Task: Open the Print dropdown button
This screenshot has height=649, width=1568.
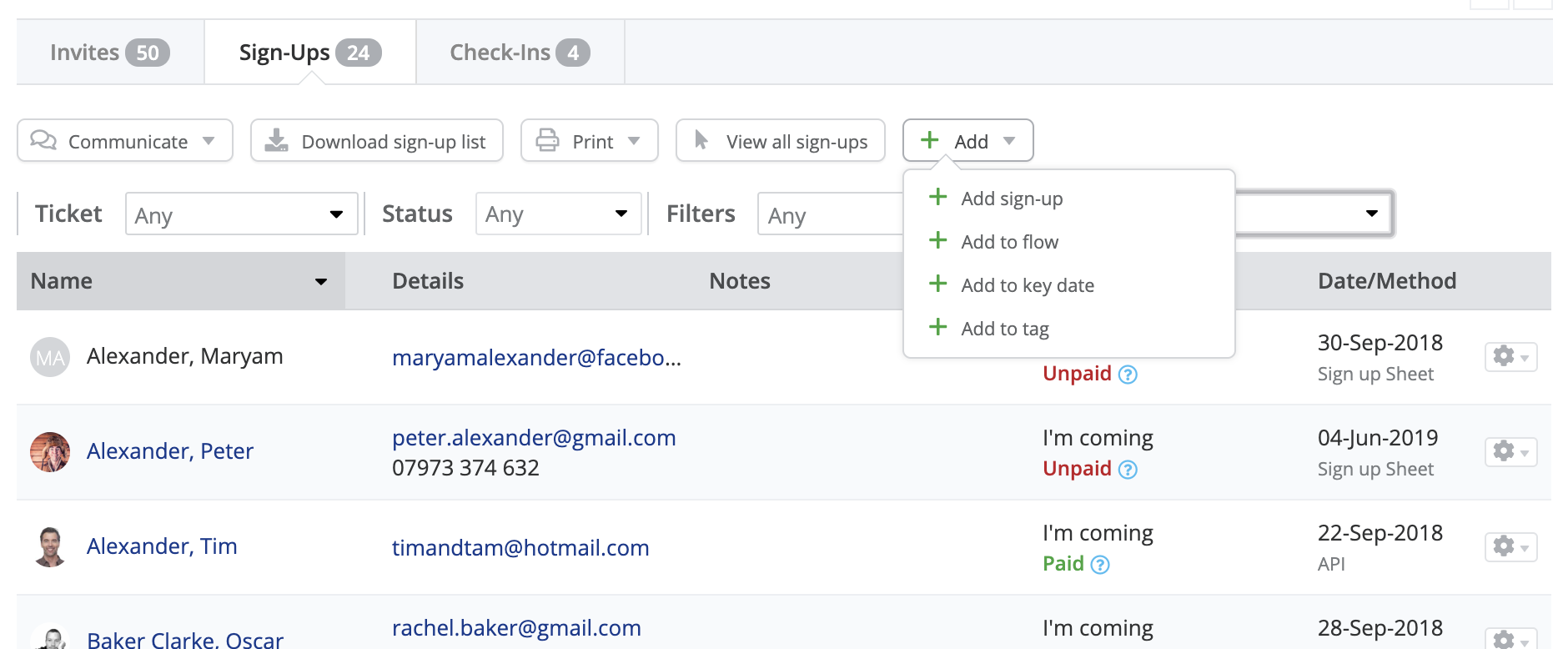Action: 590,141
